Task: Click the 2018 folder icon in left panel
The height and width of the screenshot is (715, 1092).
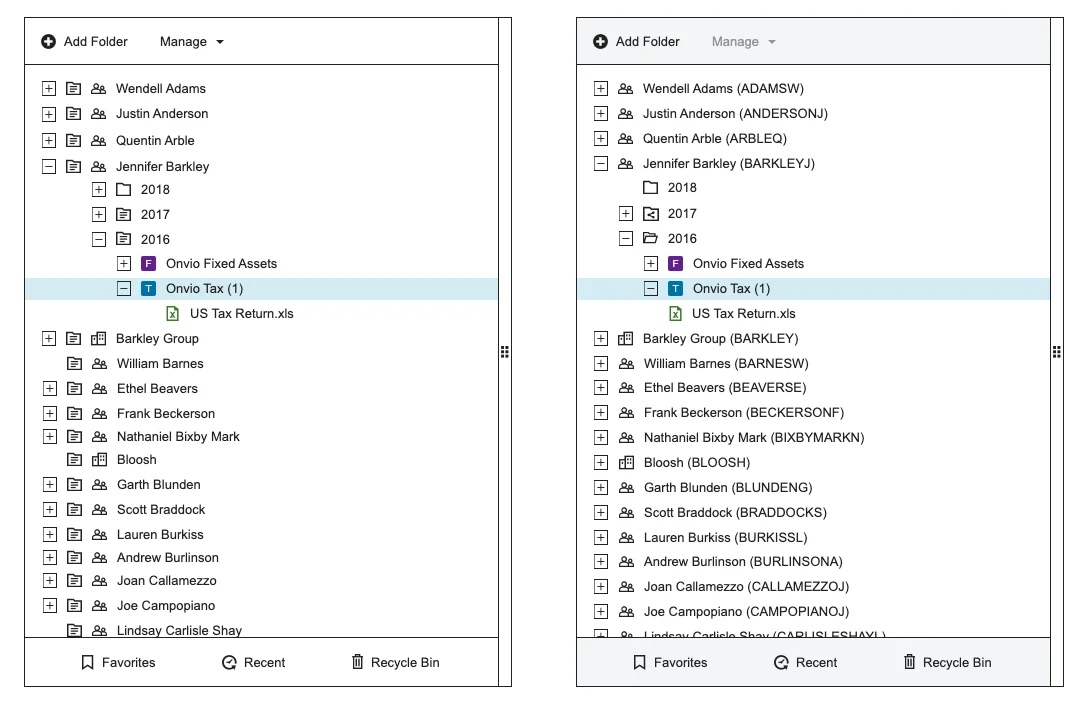Action: [x=123, y=189]
